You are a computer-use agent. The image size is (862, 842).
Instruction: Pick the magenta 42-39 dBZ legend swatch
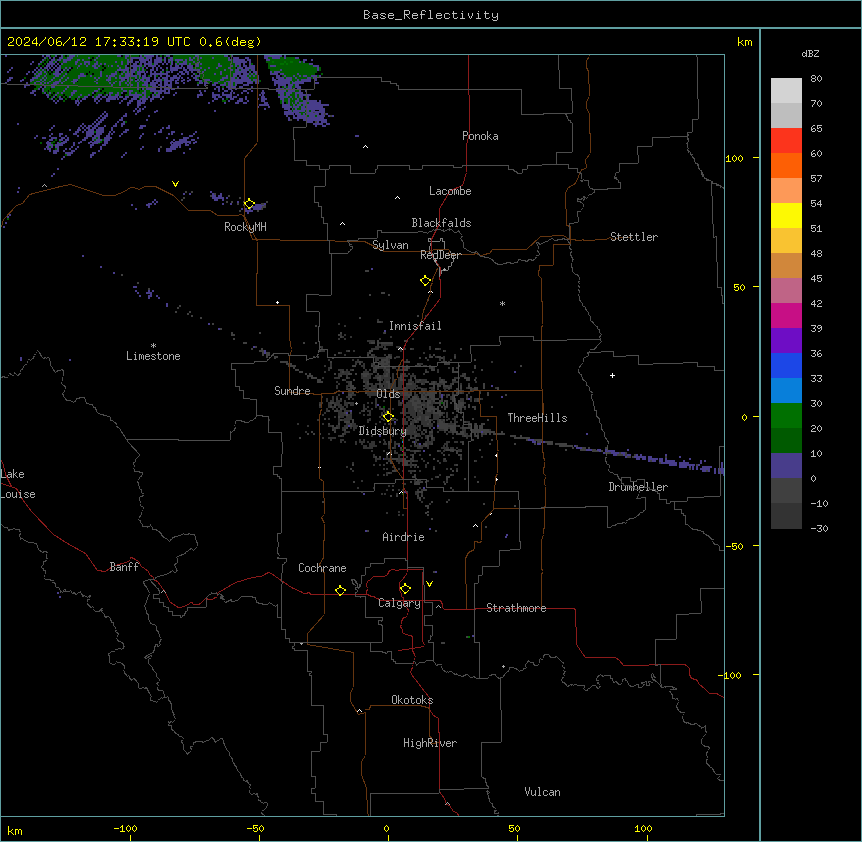tap(786, 315)
